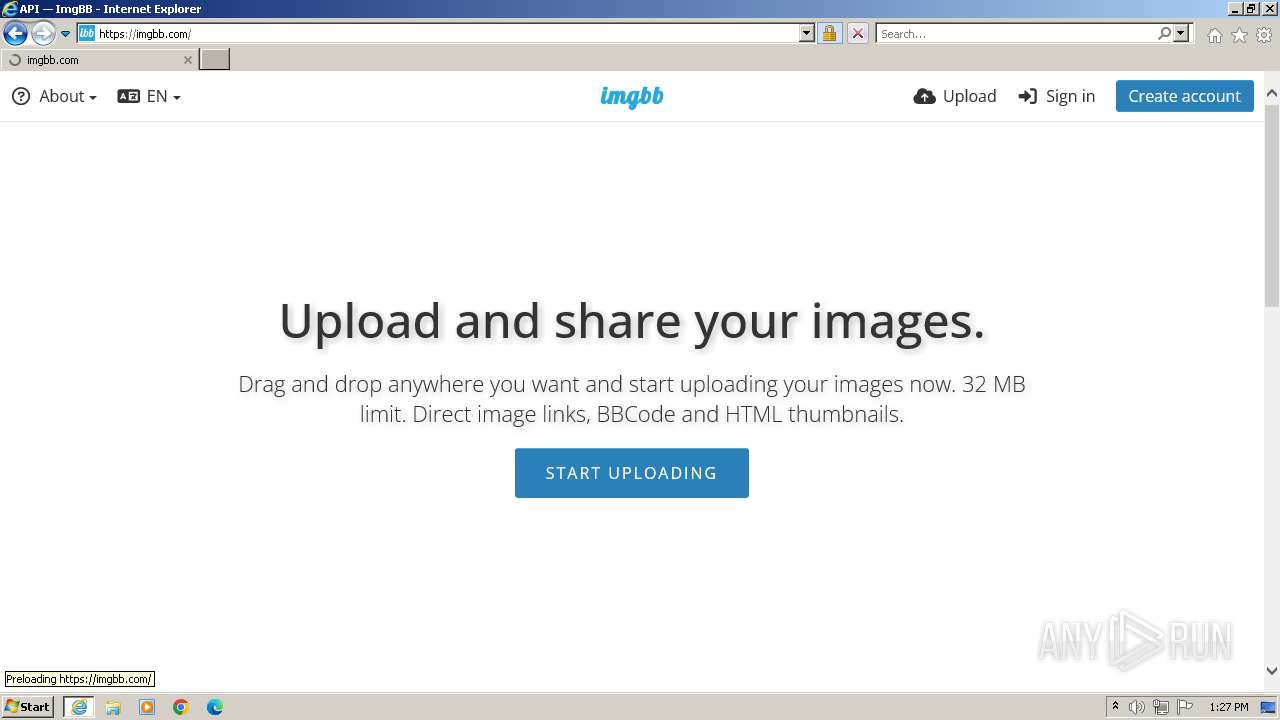This screenshot has width=1280, height=720.
Task: Select the imgbb.com browser tab
Action: click(98, 60)
